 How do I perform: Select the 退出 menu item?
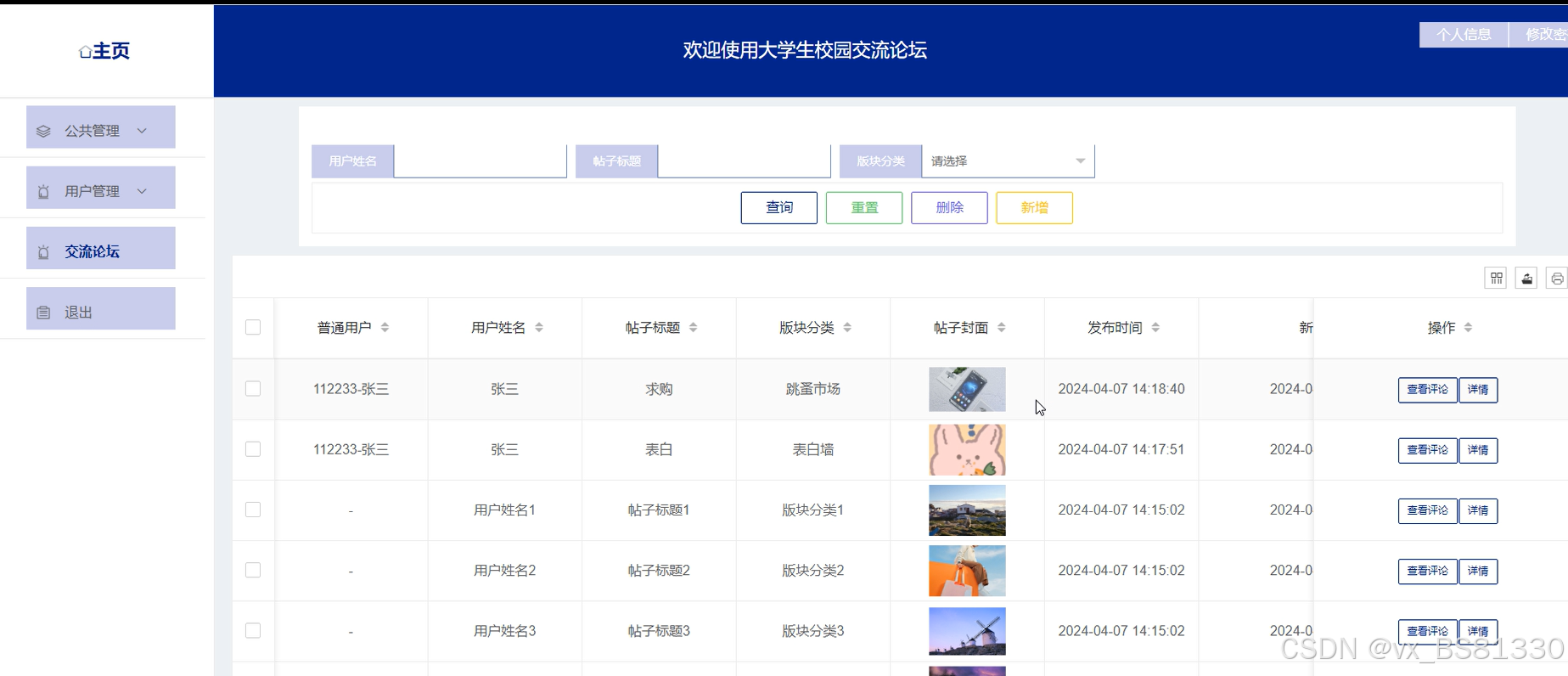101,308
